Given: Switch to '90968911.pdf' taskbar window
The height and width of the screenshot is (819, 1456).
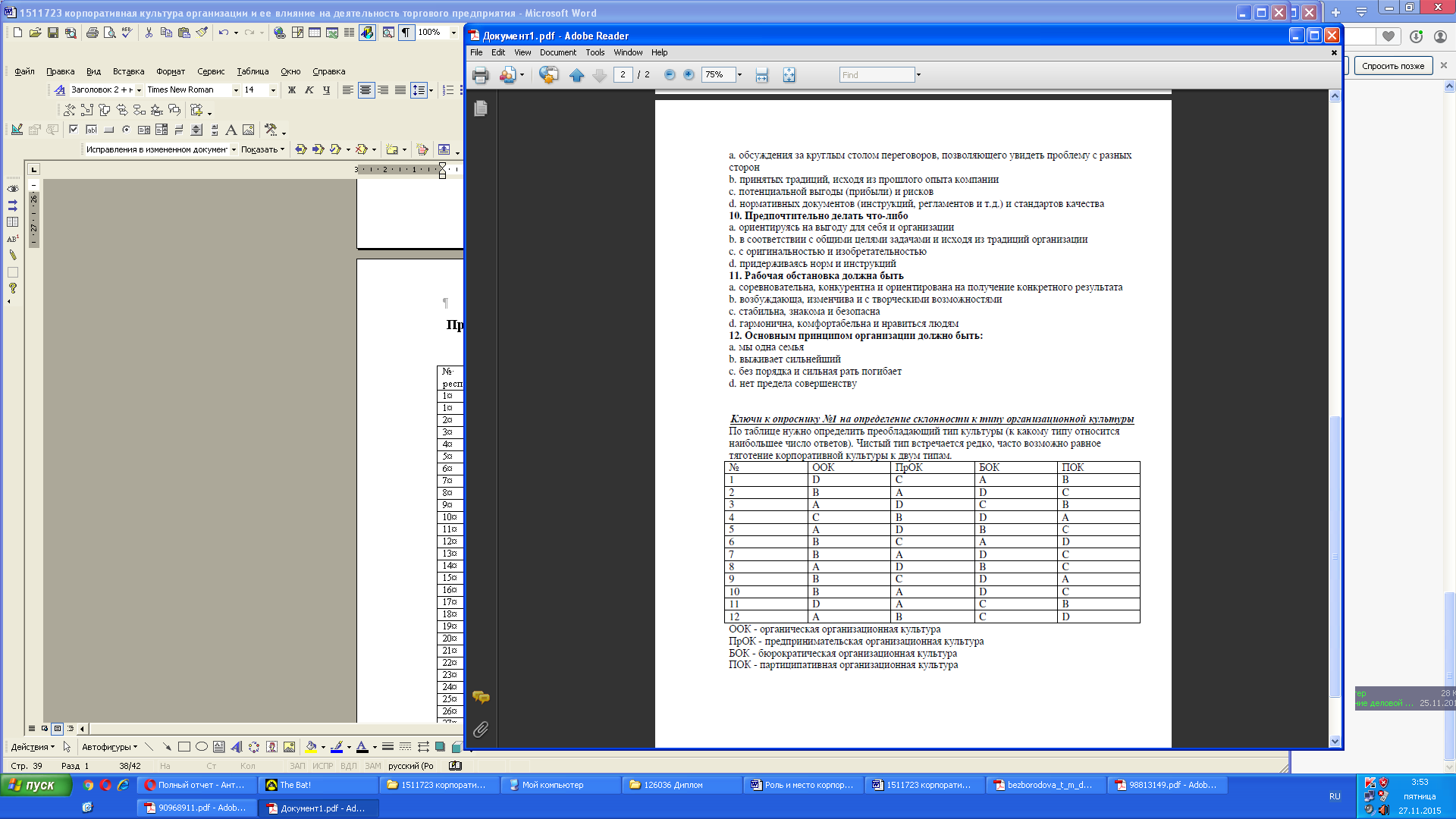Looking at the screenshot, I should (x=197, y=808).
